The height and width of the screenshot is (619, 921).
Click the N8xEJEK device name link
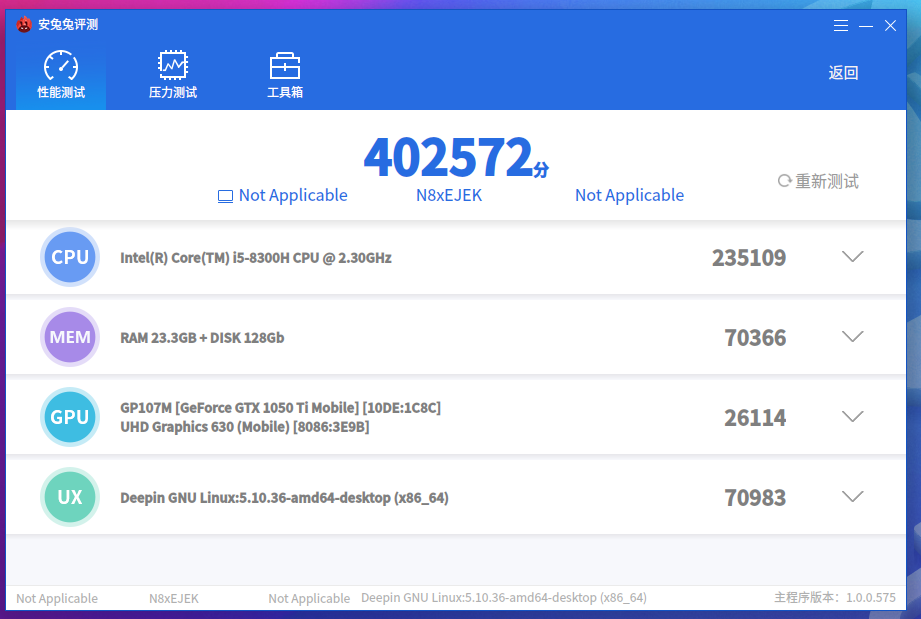tap(449, 196)
